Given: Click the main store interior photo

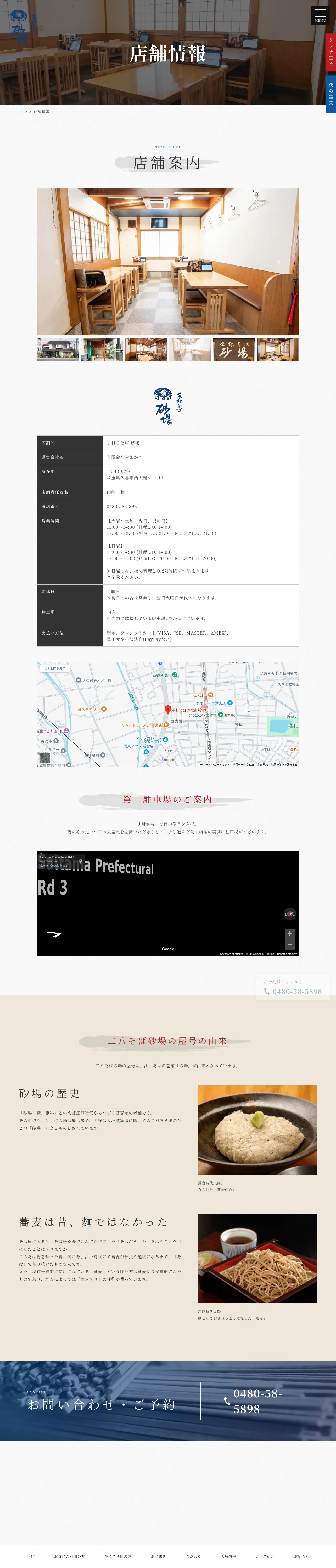Looking at the screenshot, I should (x=168, y=262).
